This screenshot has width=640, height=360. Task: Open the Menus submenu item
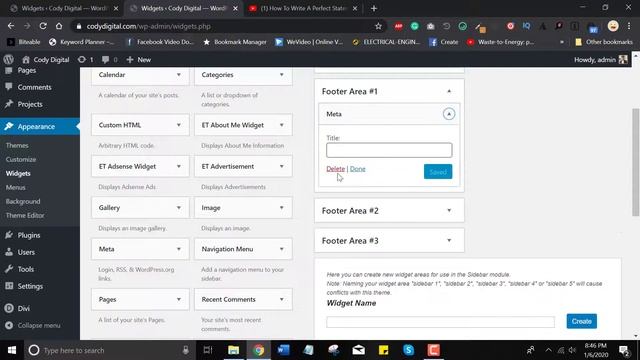pos(16,187)
